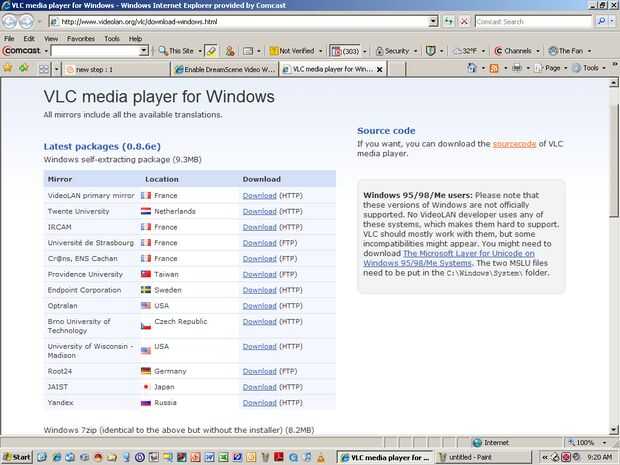This screenshot has width=620, height=465.
Task: Click the Security lock toolbar button
Action: (392, 51)
